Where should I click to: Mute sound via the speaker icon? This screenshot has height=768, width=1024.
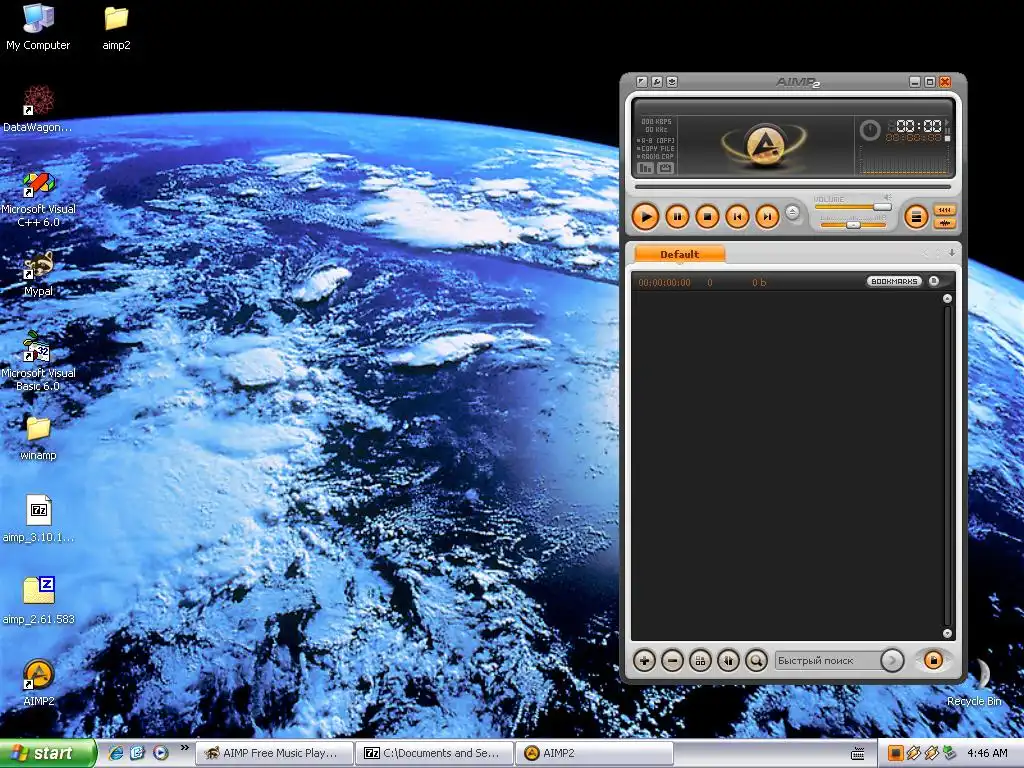pyautogui.click(x=887, y=197)
